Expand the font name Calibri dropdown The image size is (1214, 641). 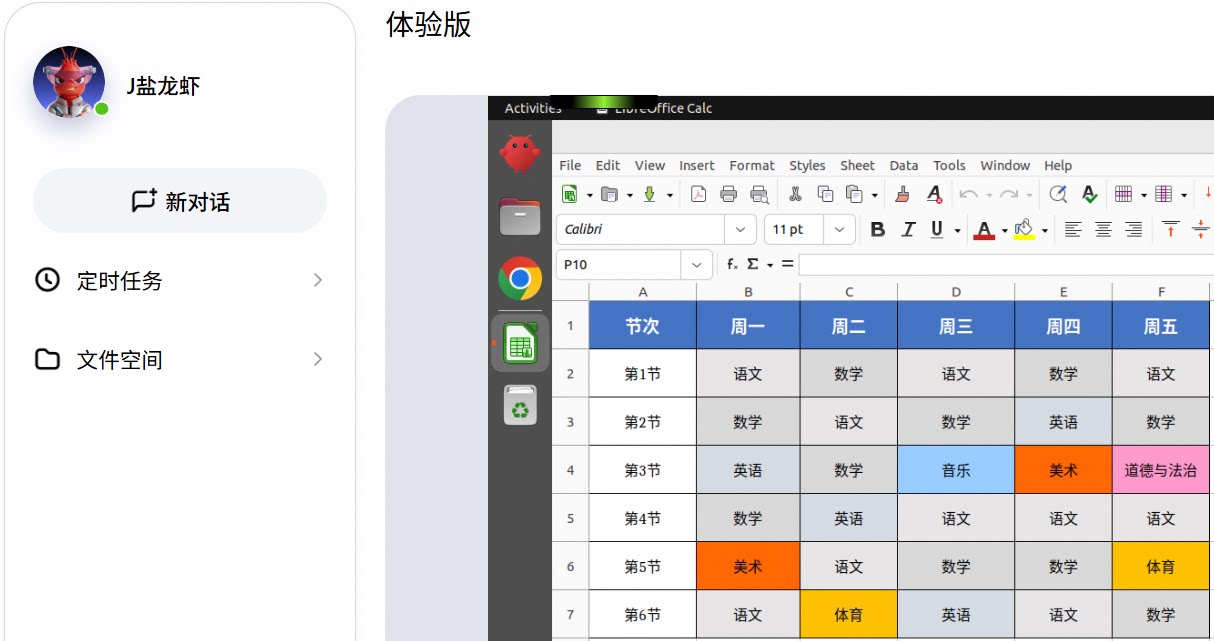740,230
